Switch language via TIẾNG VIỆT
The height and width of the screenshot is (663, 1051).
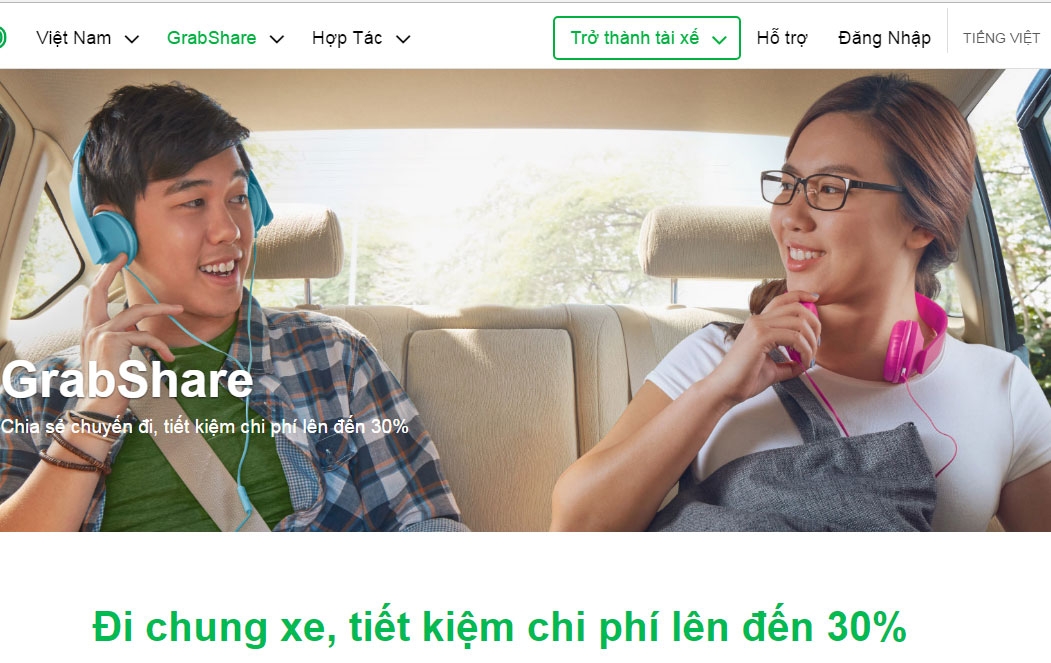1001,38
